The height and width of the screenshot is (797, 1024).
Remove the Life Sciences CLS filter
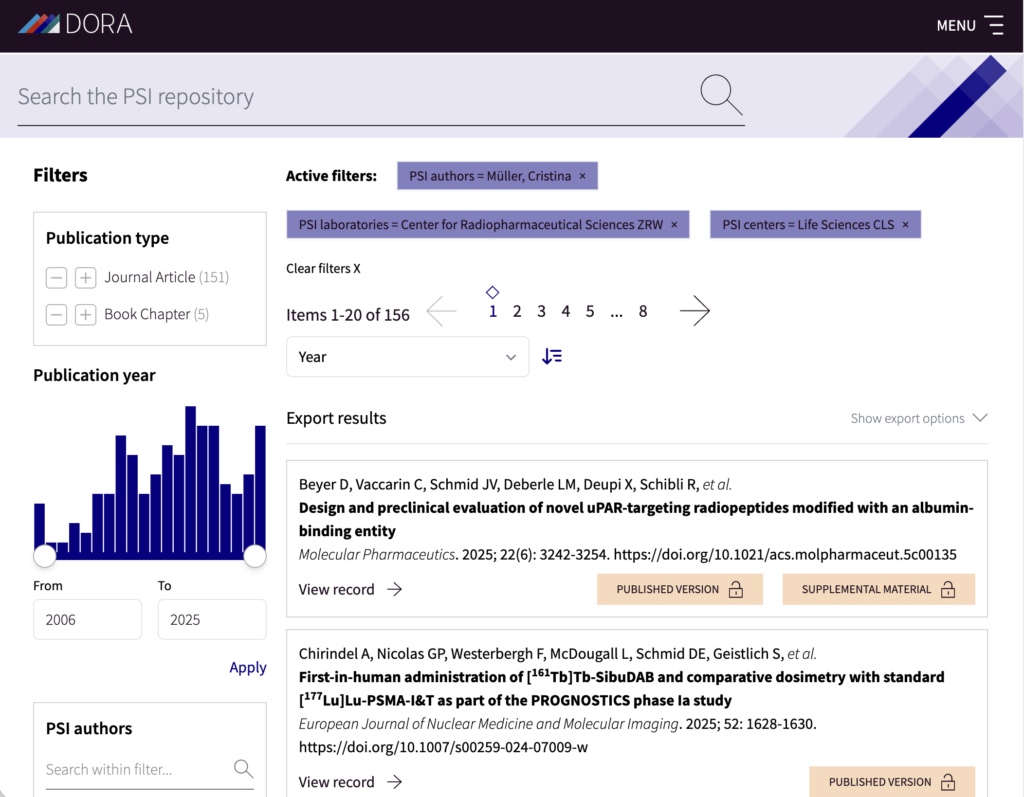click(x=905, y=225)
